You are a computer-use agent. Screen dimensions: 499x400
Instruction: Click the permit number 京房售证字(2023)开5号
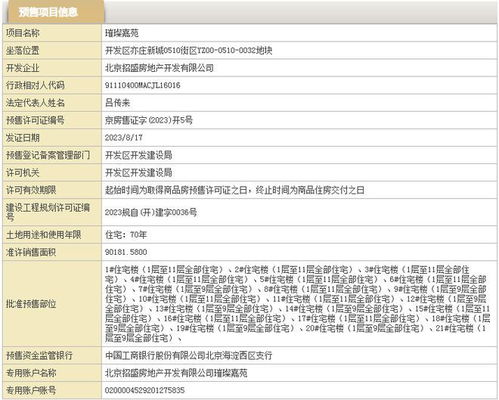[149, 120]
